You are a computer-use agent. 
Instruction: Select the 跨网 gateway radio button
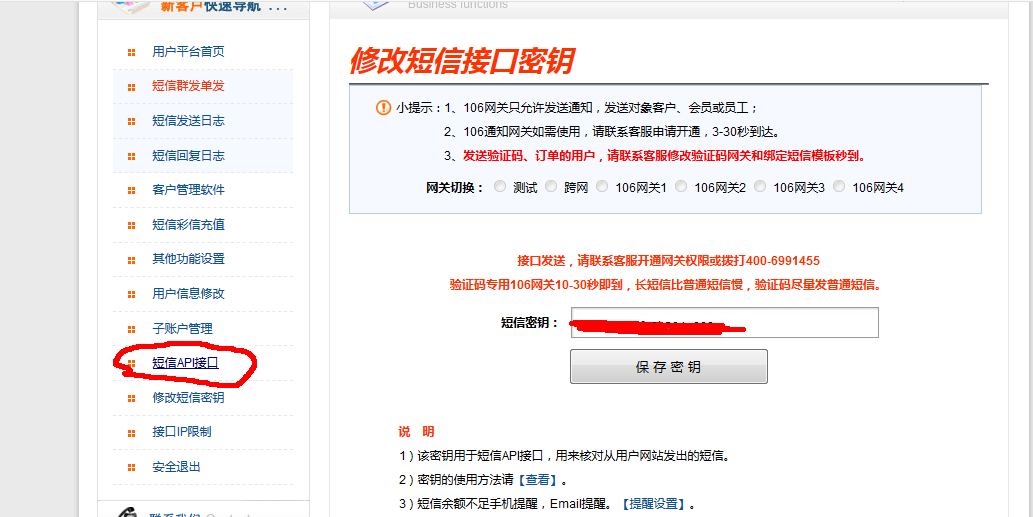[551, 186]
